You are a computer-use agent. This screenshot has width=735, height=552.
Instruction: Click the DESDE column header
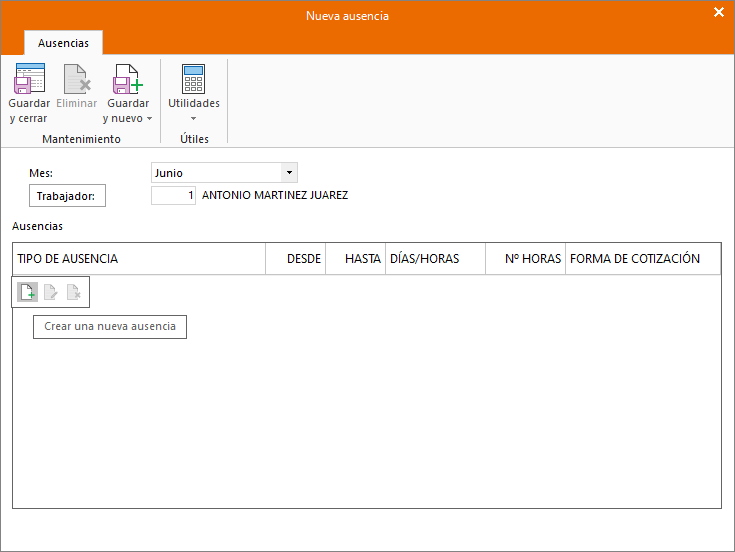pyautogui.click(x=295, y=259)
